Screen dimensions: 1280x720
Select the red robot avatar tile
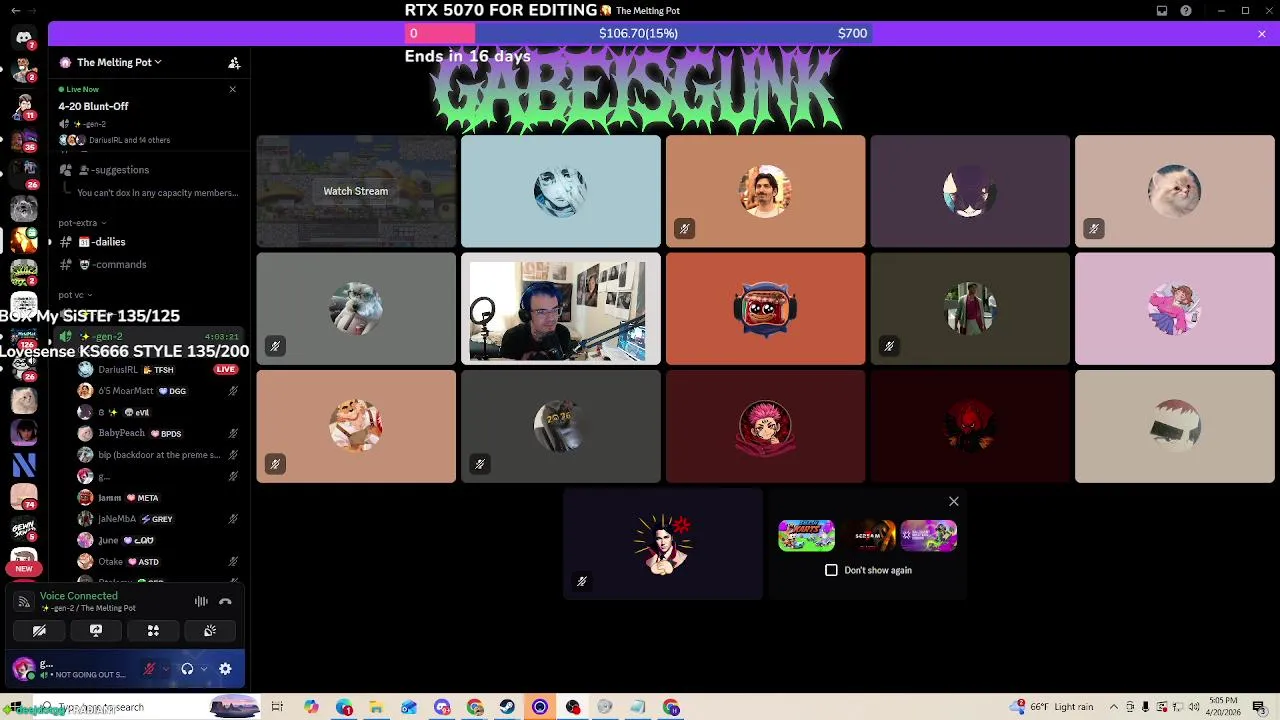(x=766, y=309)
